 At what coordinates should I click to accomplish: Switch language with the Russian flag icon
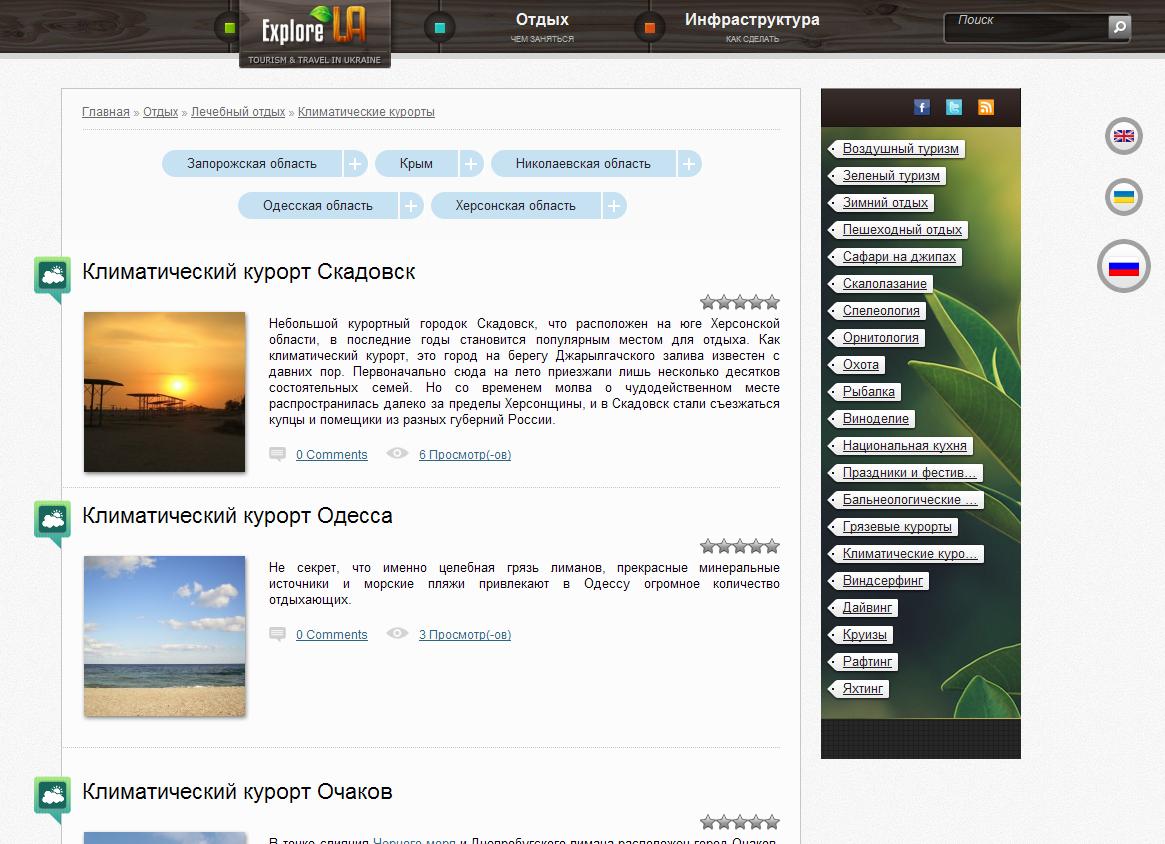tap(1123, 266)
